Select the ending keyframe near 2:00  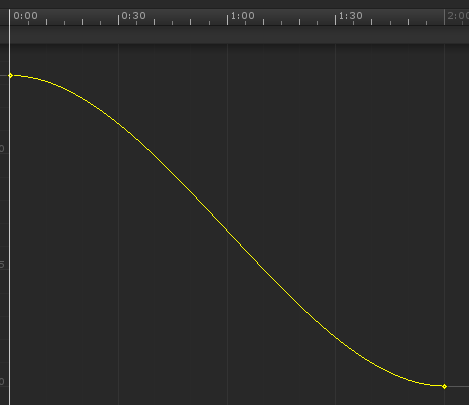tap(444, 386)
